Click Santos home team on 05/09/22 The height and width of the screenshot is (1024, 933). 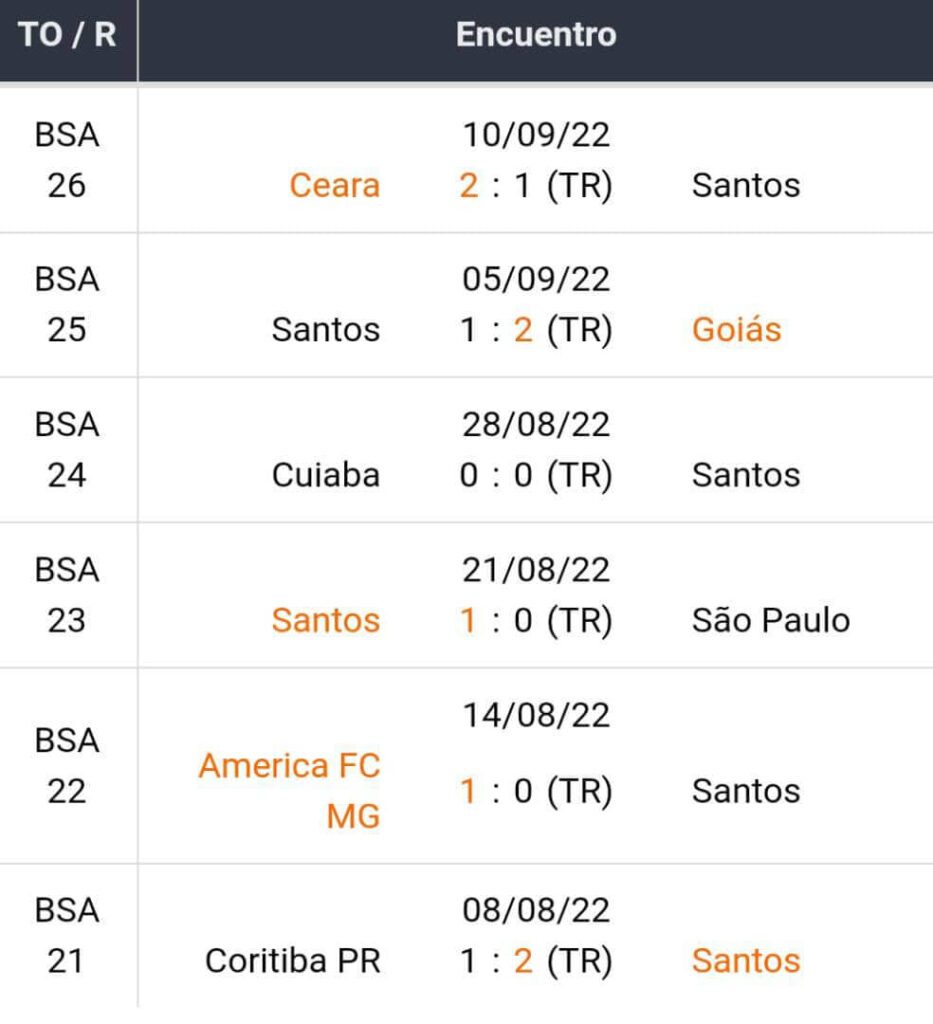(x=325, y=330)
